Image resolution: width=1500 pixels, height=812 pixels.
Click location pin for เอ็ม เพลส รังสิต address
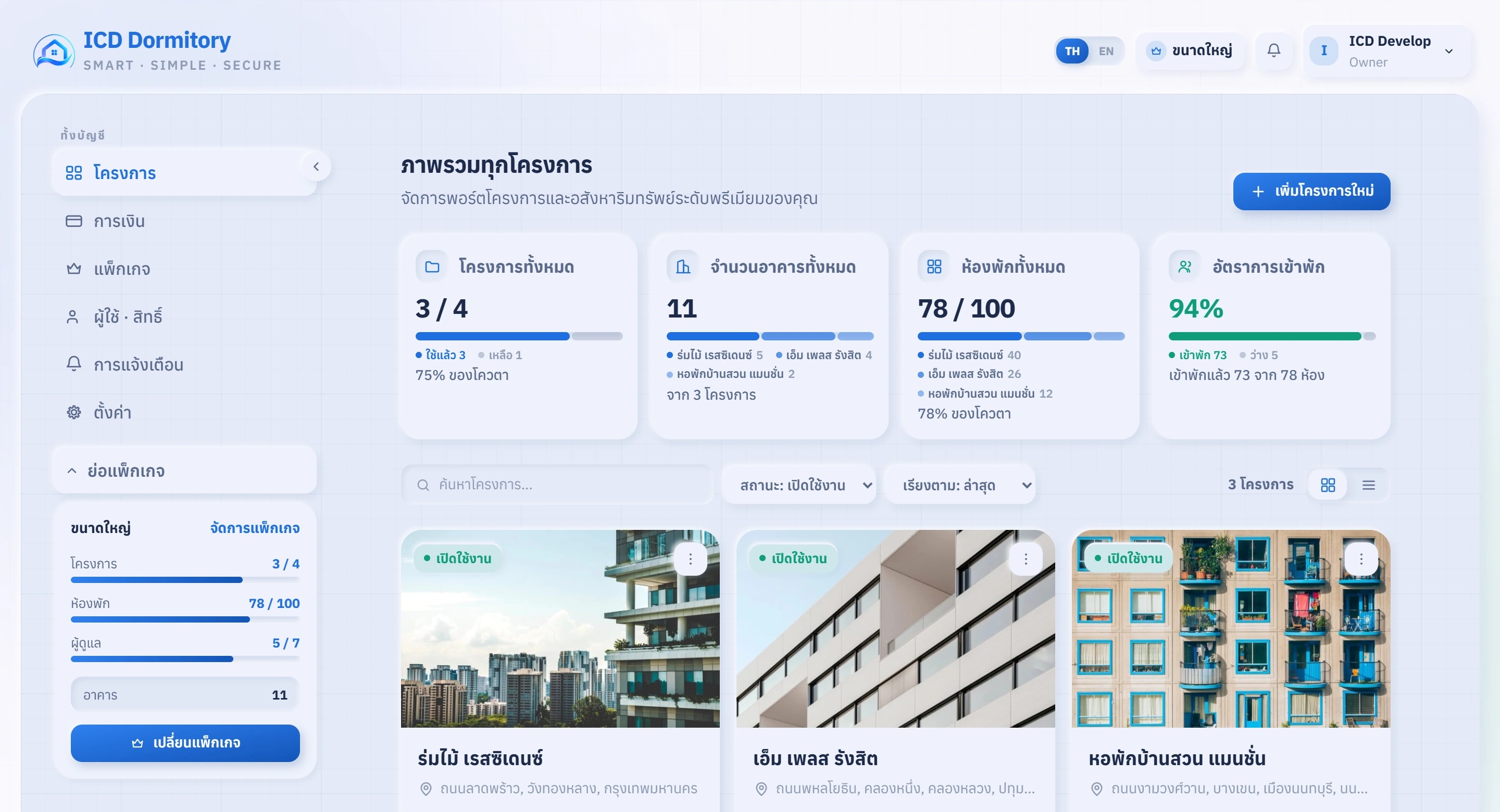(x=761, y=789)
